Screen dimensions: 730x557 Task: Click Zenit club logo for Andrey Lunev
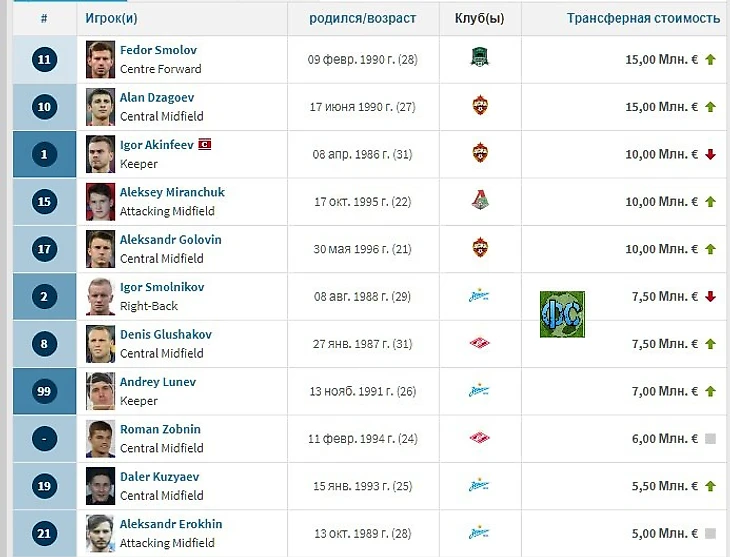(x=480, y=391)
